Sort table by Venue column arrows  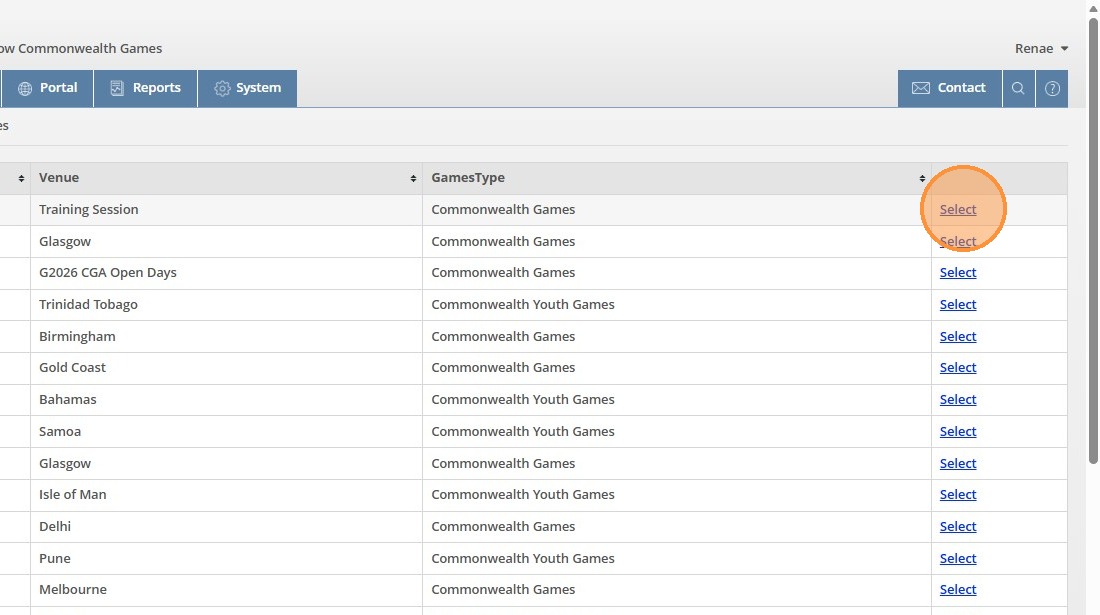tap(413, 178)
